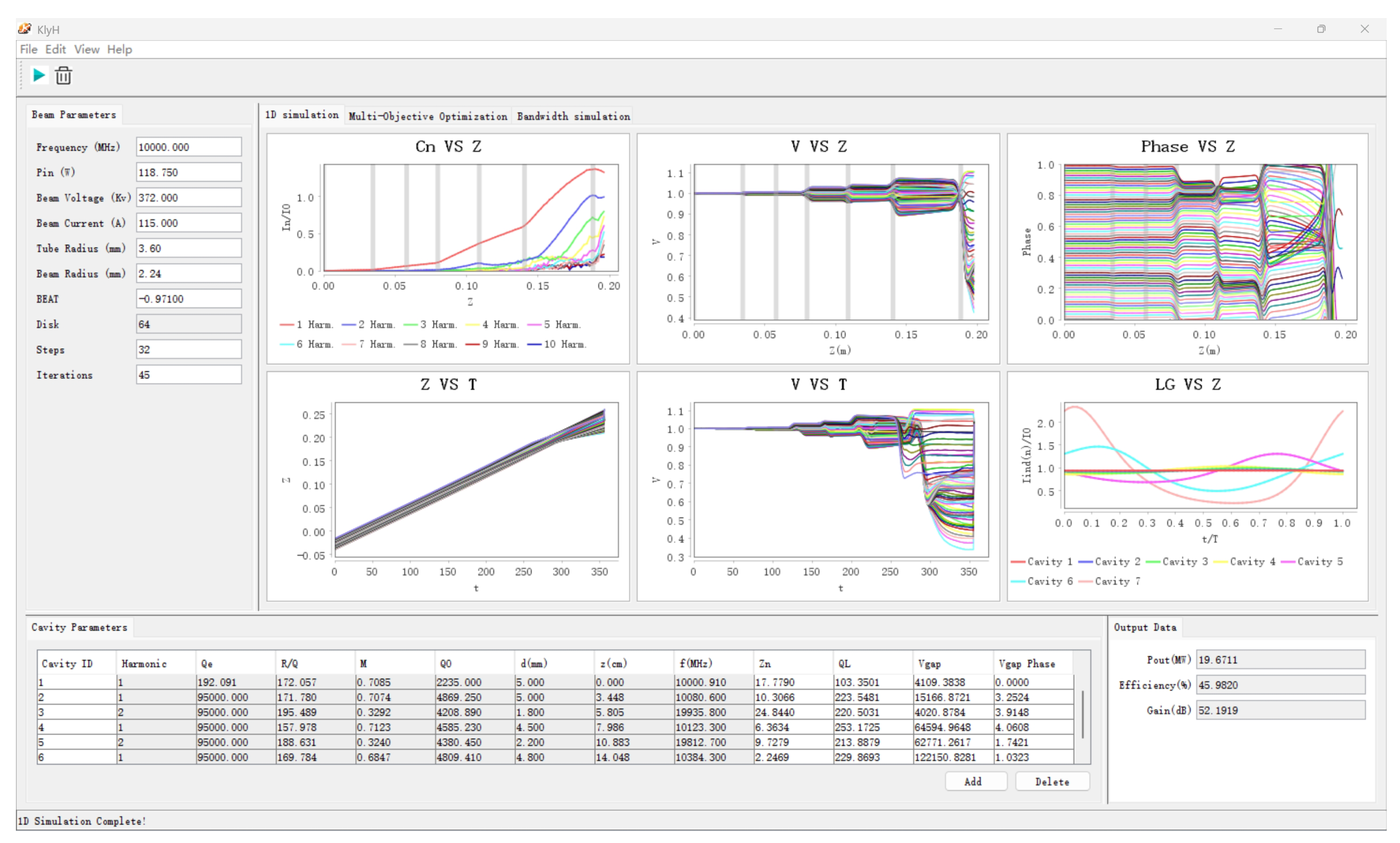Click the Iterations input field
This screenshot has height=843, width=1400.
coord(188,375)
